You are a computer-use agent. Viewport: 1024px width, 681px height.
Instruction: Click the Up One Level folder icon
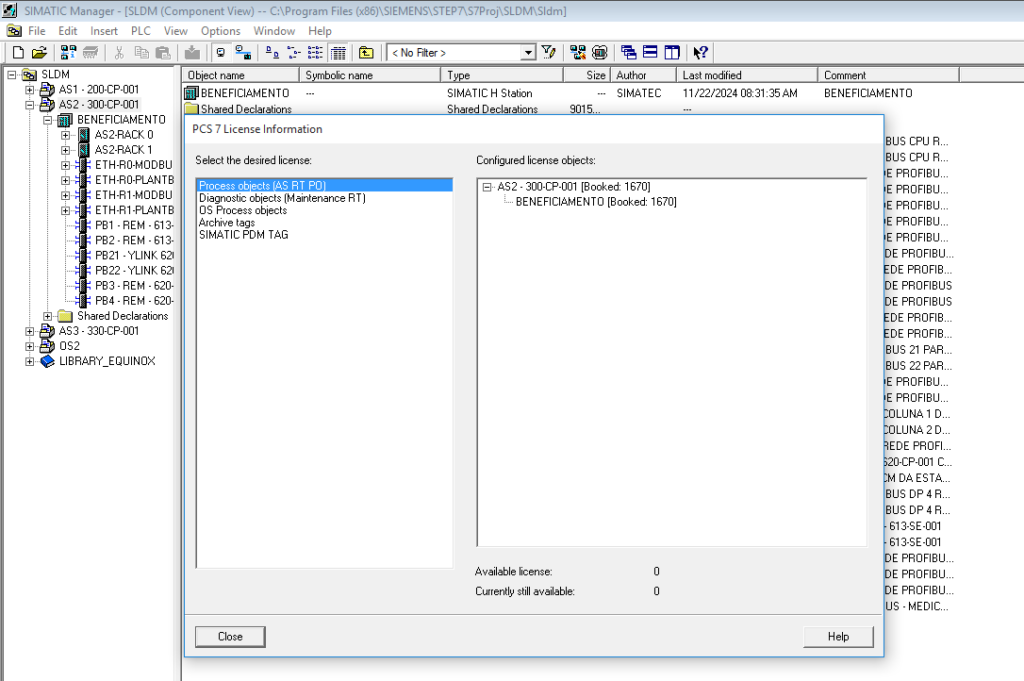pos(366,53)
